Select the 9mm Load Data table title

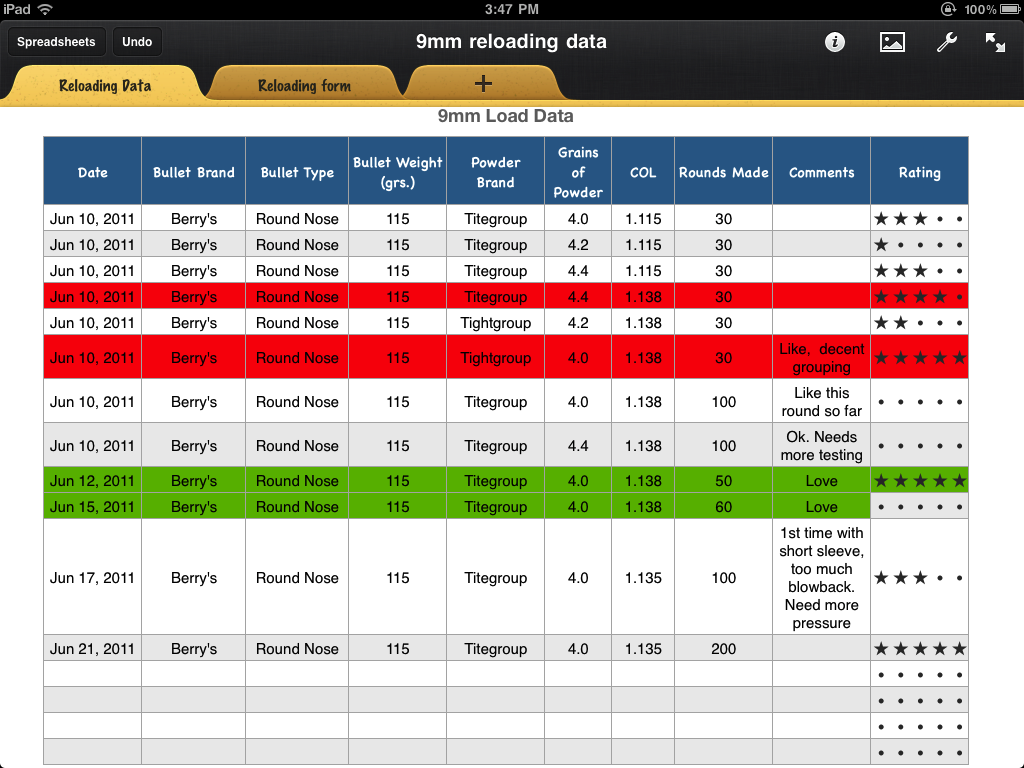(505, 116)
